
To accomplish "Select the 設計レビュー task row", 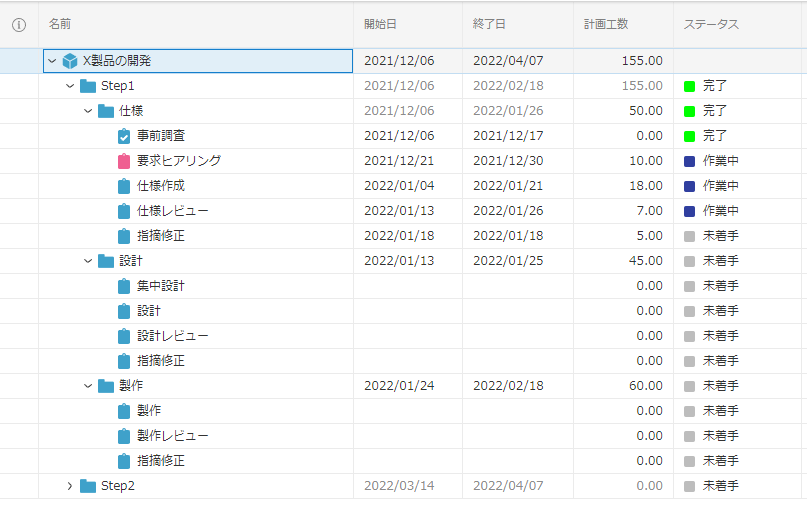I will point(173,336).
